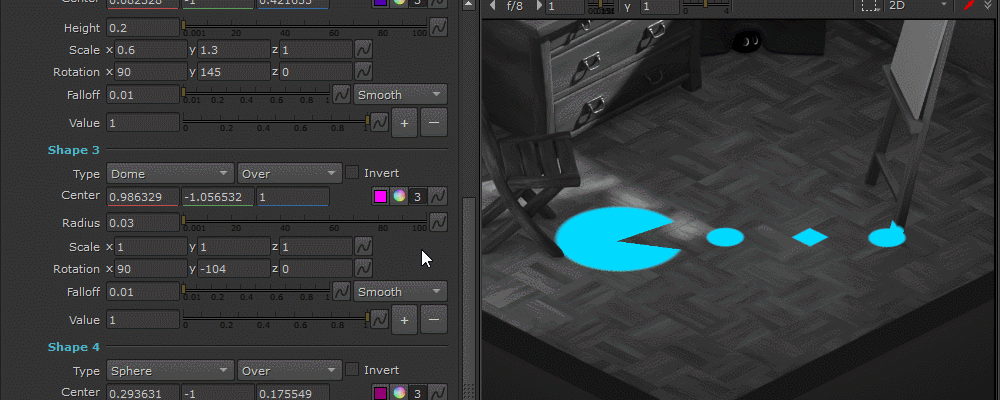Open animation menu for Radius knob

438,223
